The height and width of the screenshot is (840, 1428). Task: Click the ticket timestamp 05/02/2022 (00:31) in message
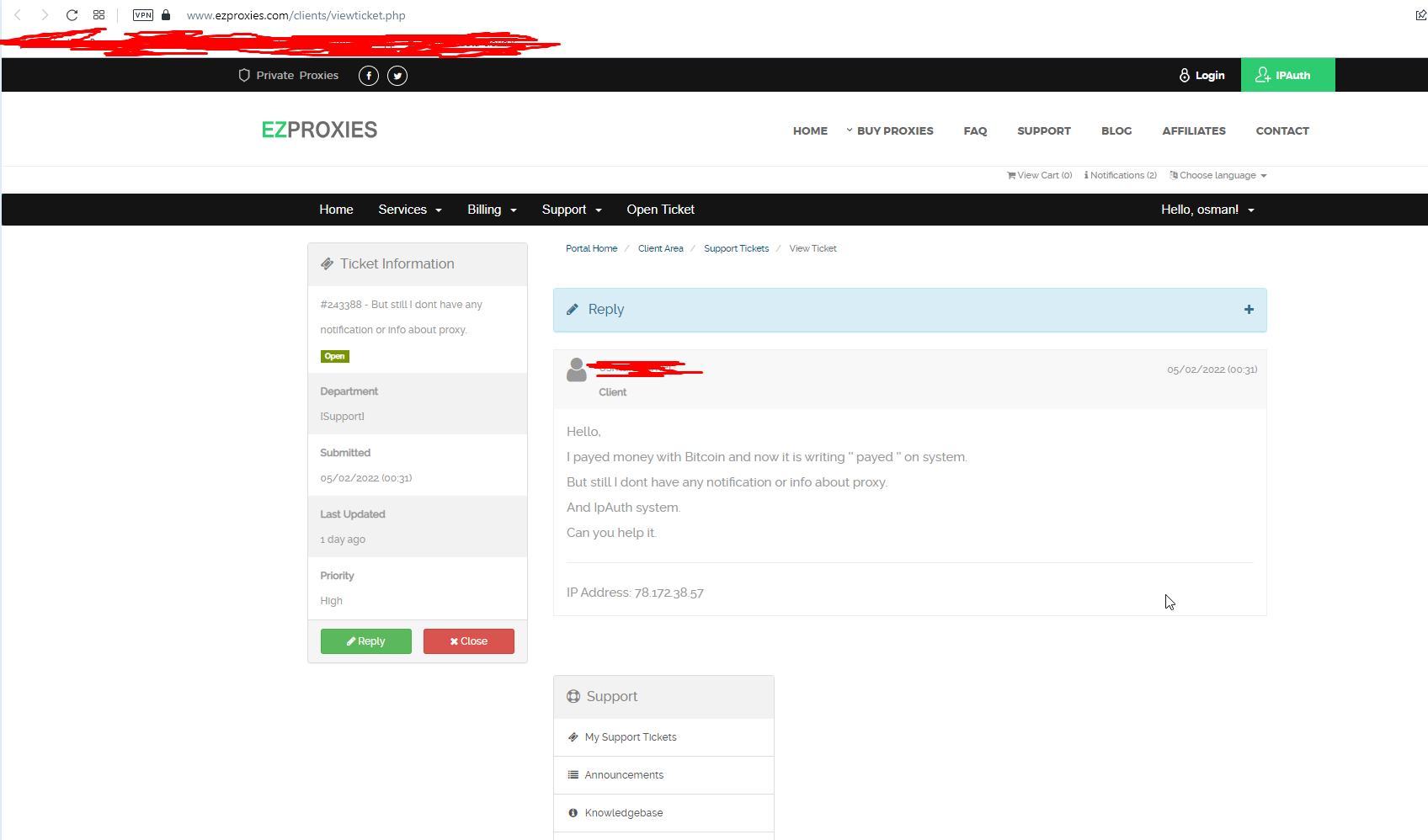1212,369
